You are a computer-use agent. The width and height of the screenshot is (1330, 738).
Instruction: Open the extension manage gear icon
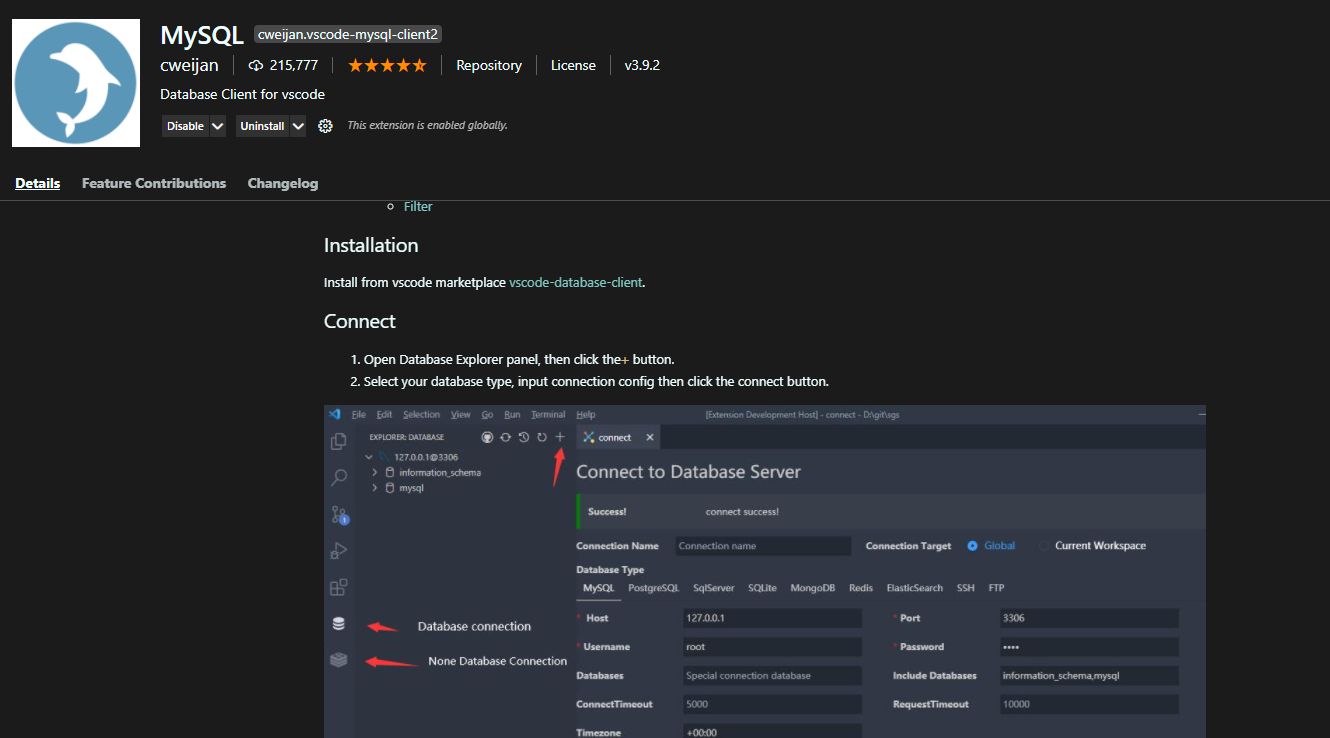pos(325,126)
